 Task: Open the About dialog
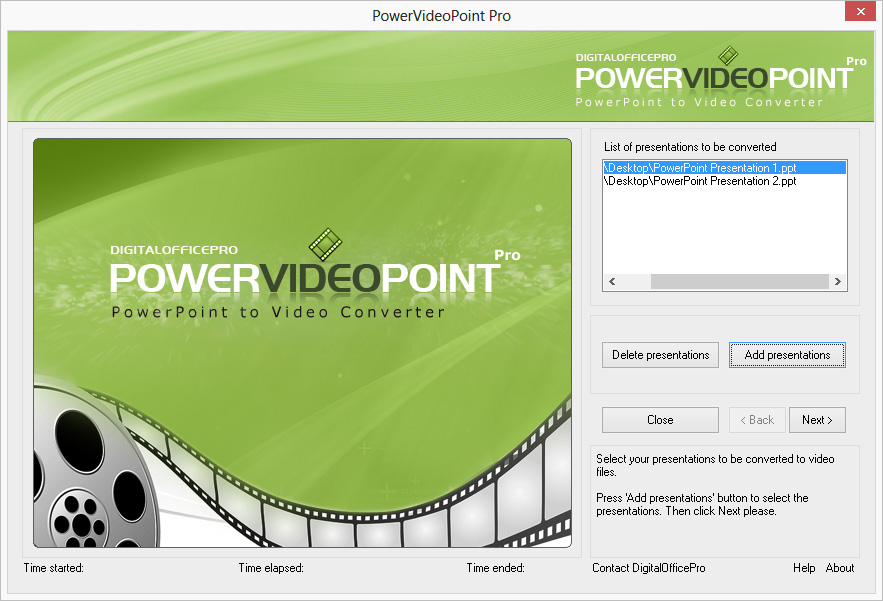(x=840, y=568)
